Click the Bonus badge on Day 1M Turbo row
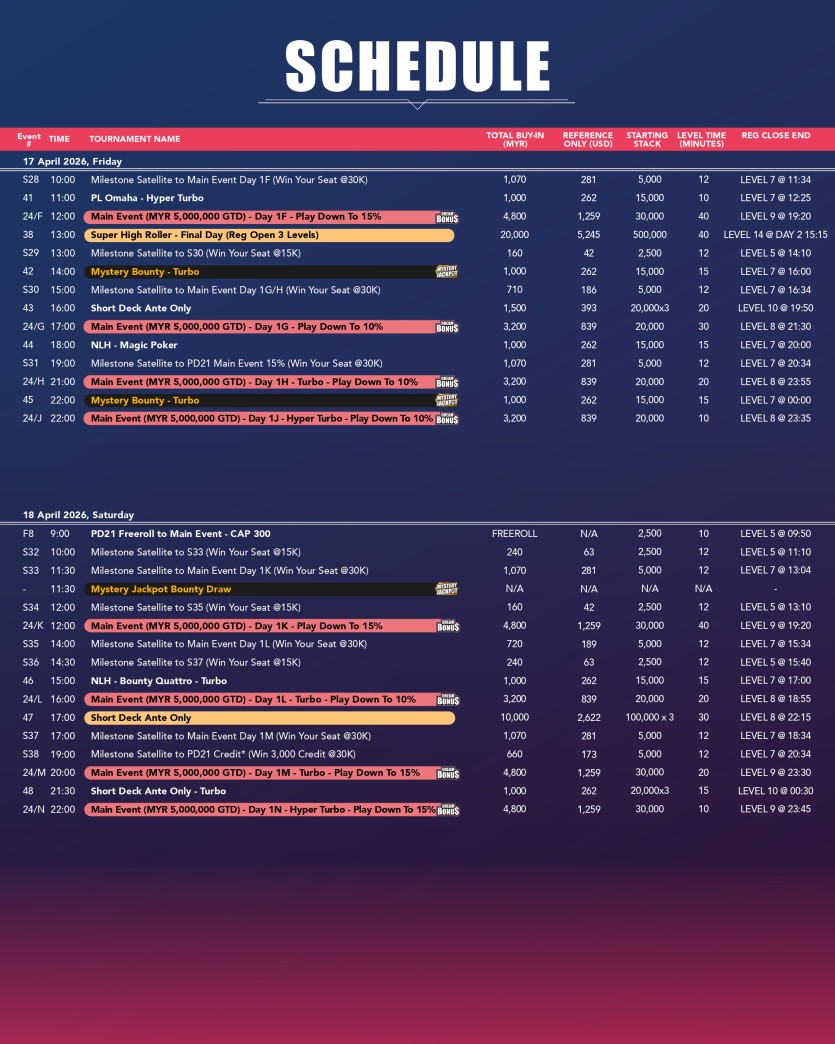 pyautogui.click(x=447, y=773)
